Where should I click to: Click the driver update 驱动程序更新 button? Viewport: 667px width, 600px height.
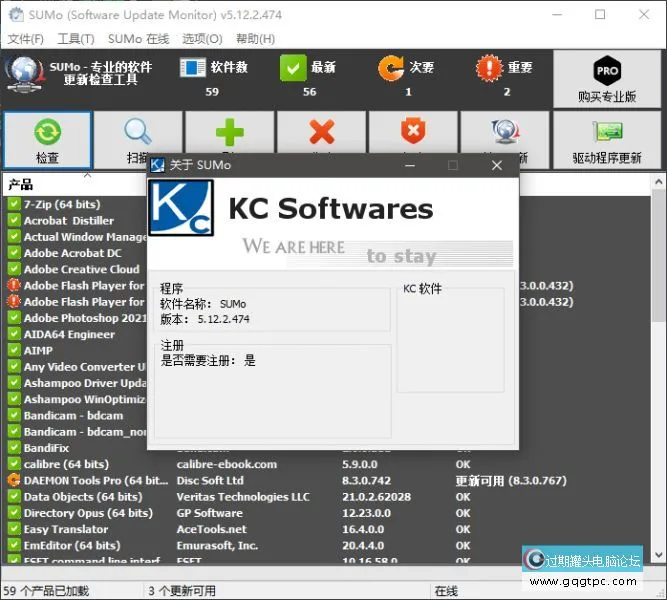[x=607, y=139]
